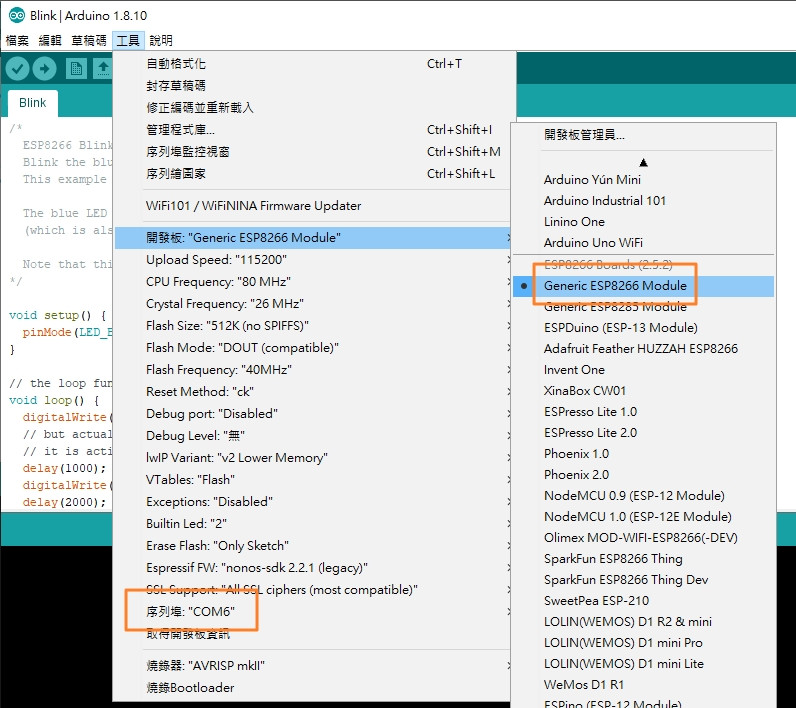
Task: Open 管理程式庫... entry
Action: tap(311, 129)
